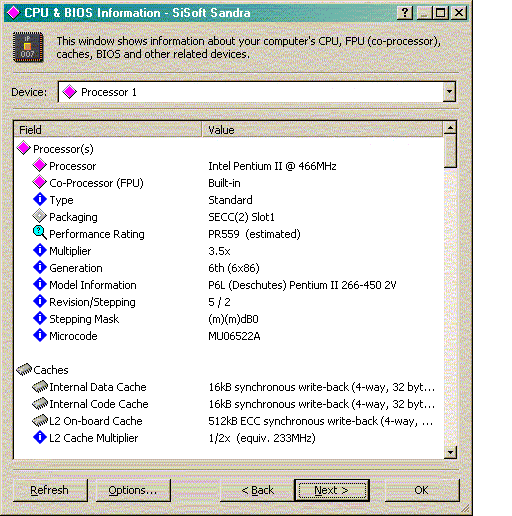Click the Revision/Stepping info icon
This screenshot has width=512, height=516.
pyautogui.click(x=40, y=301)
